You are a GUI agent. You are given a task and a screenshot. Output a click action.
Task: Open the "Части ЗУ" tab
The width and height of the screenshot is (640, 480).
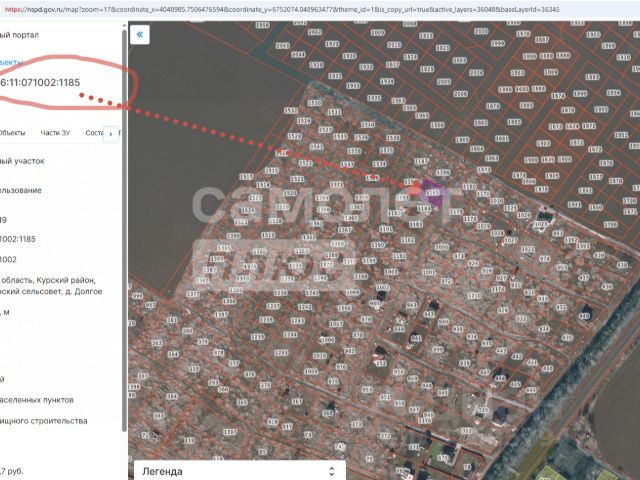(55, 133)
